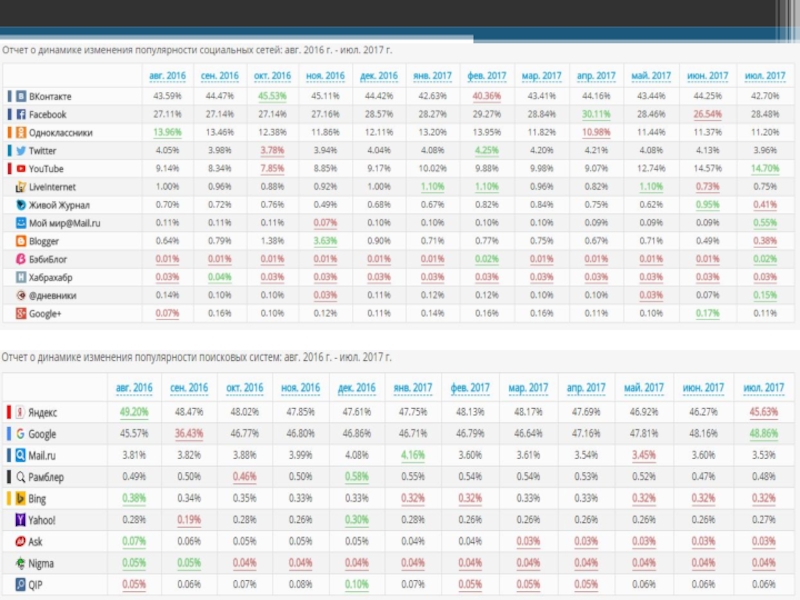
Task: Click the Bing icon
Action: click(x=19, y=498)
